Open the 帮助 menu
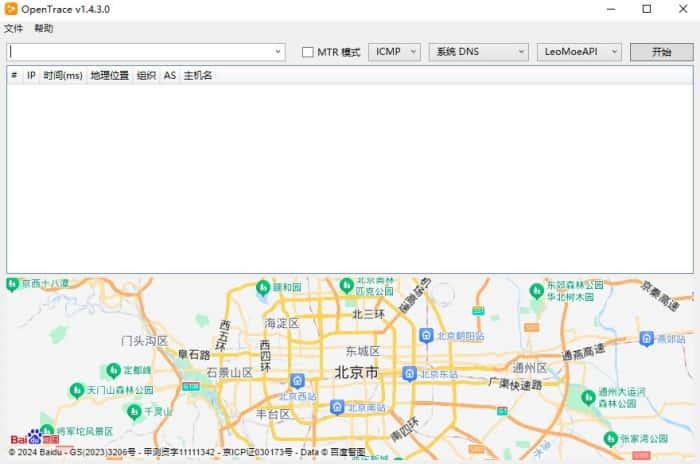This screenshot has width=700, height=464. click(x=44, y=29)
